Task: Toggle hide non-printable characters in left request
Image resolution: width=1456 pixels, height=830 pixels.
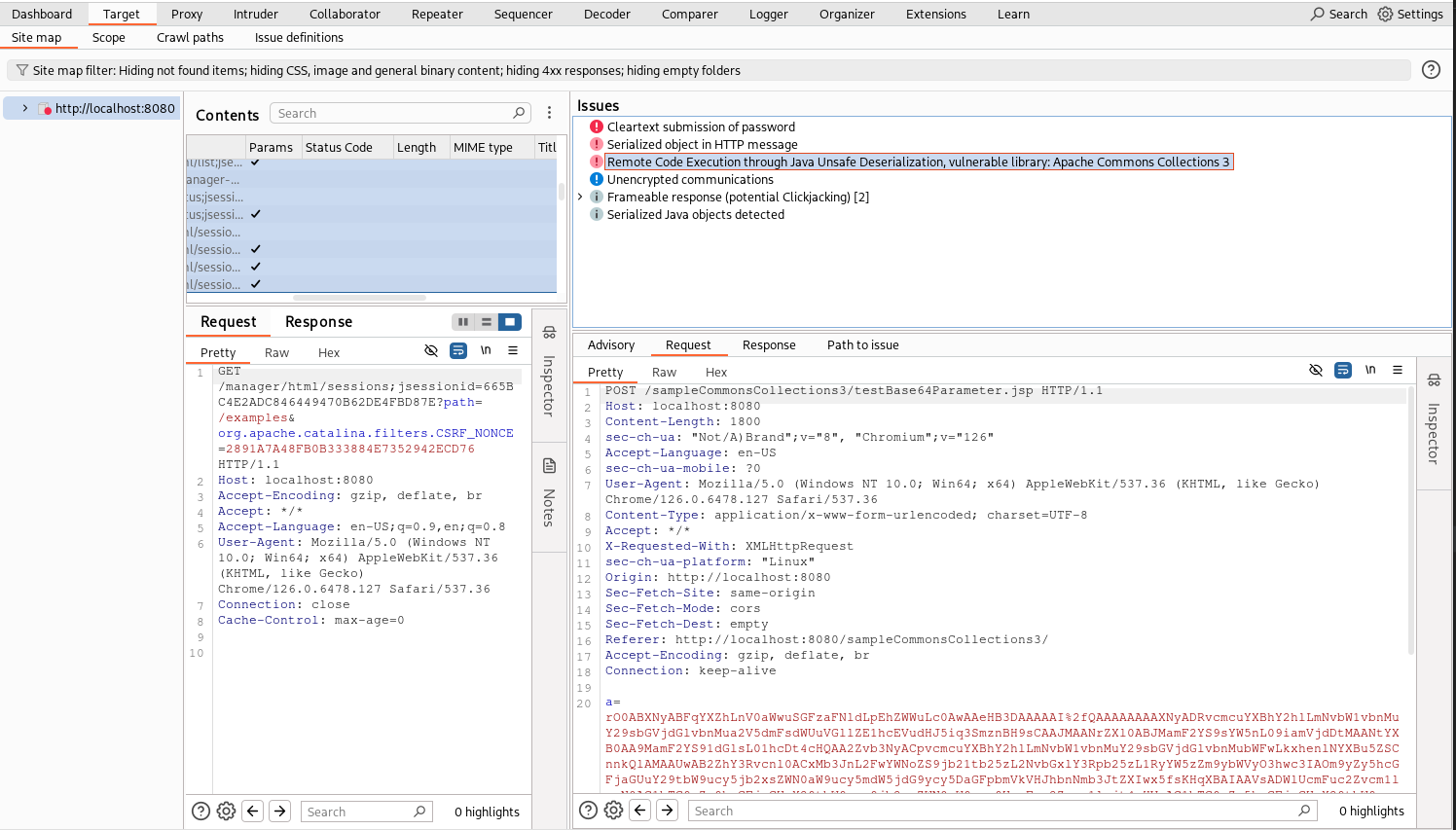Action: [431, 351]
